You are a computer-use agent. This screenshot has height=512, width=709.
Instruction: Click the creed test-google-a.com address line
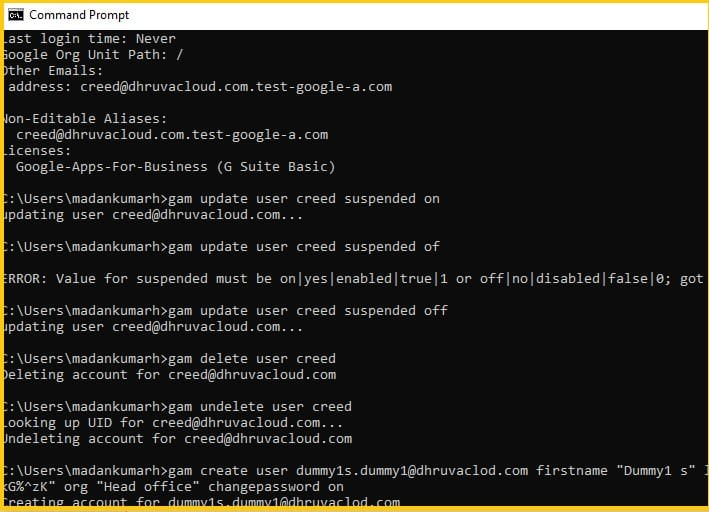point(198,86)
